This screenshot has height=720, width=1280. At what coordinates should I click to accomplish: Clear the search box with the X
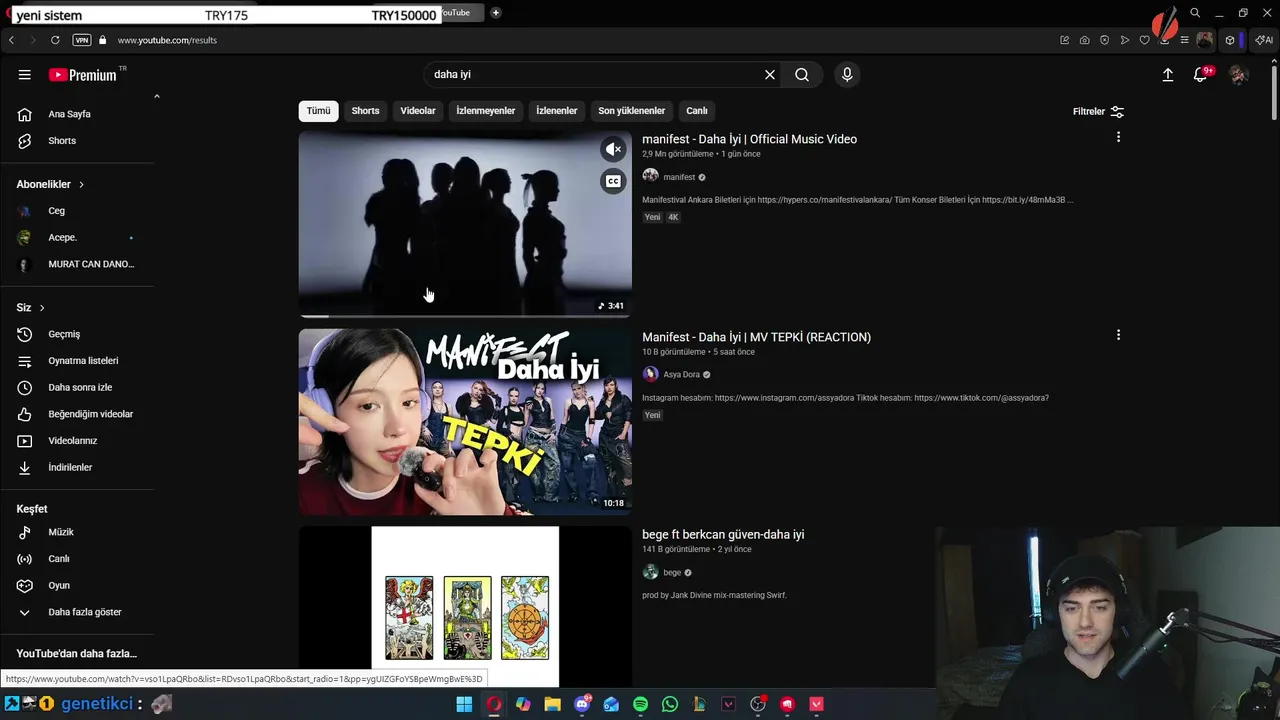pyautogui.click(x=770, y=75)
